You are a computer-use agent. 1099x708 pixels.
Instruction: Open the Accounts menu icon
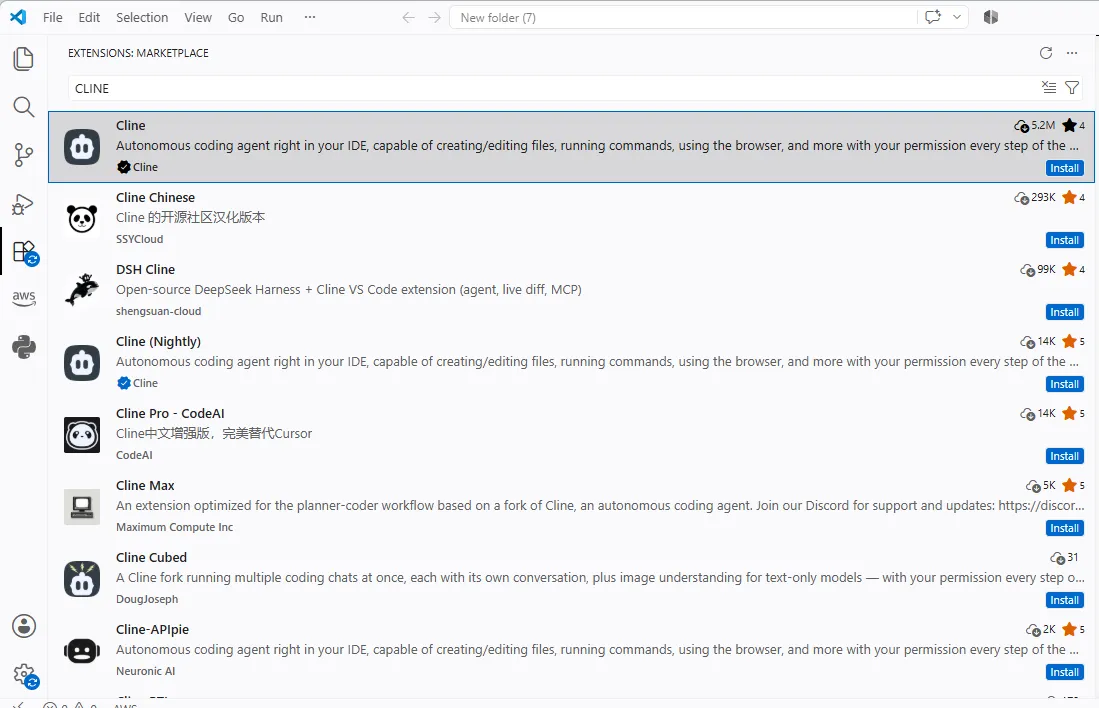point(24,626)
